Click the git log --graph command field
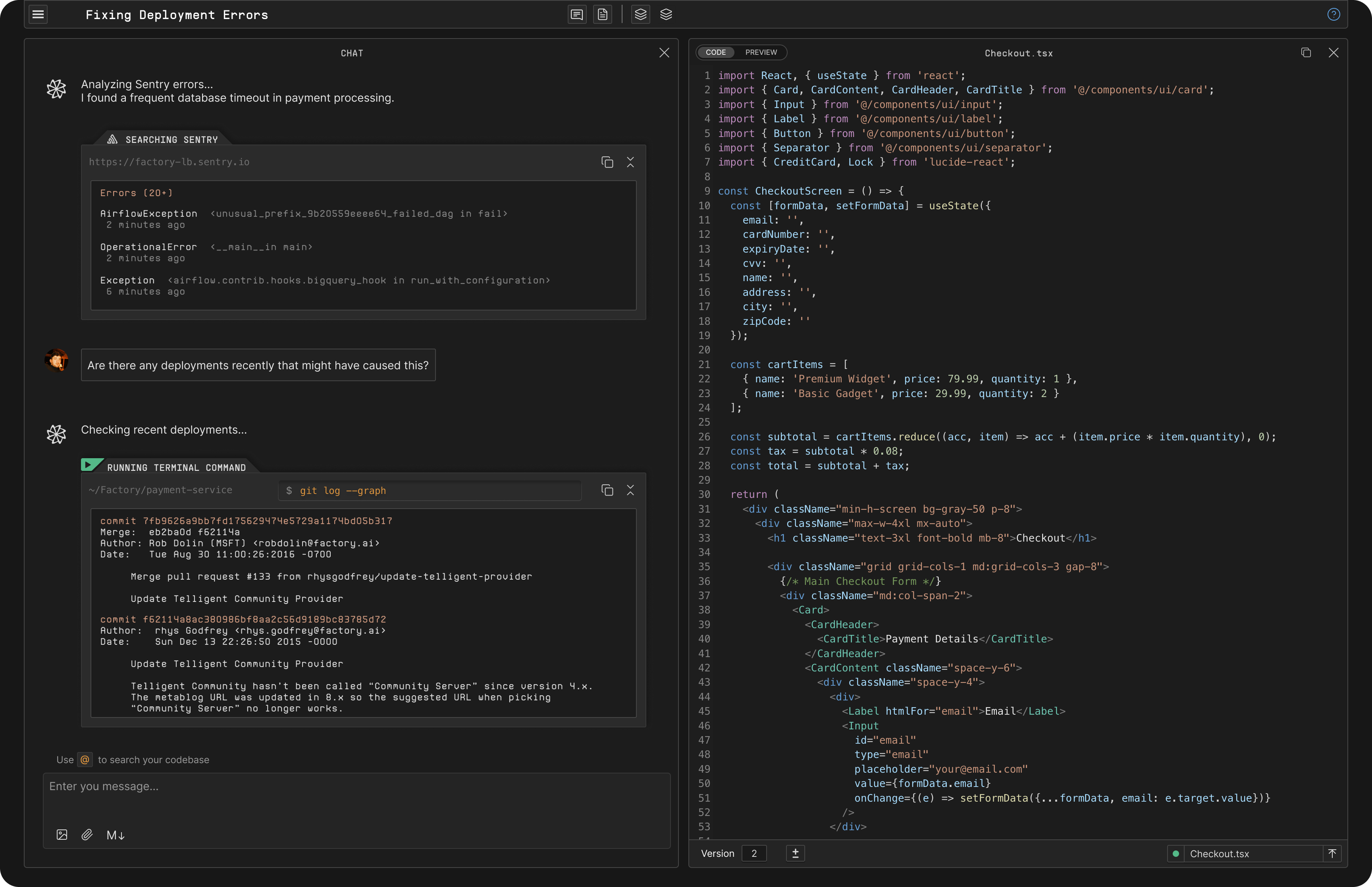 (x=430, y=491)
